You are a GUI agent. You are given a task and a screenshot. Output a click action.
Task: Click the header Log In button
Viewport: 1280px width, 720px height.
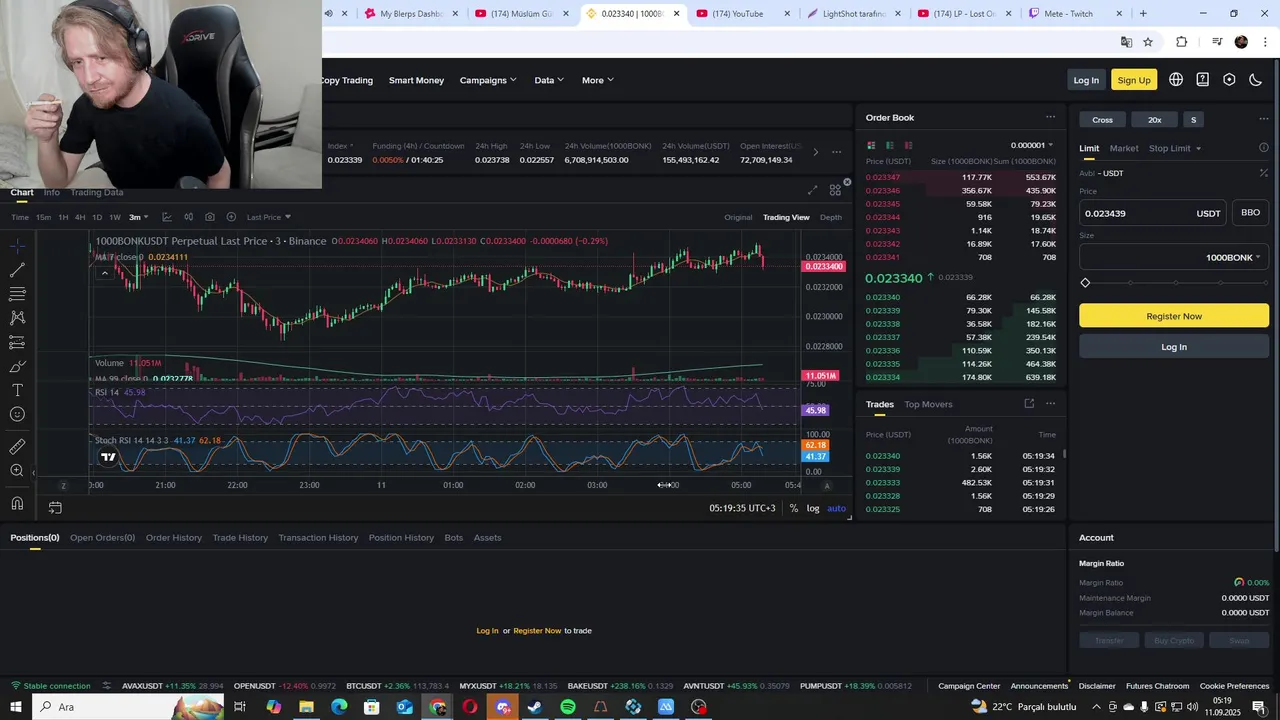pos(1086,80)
